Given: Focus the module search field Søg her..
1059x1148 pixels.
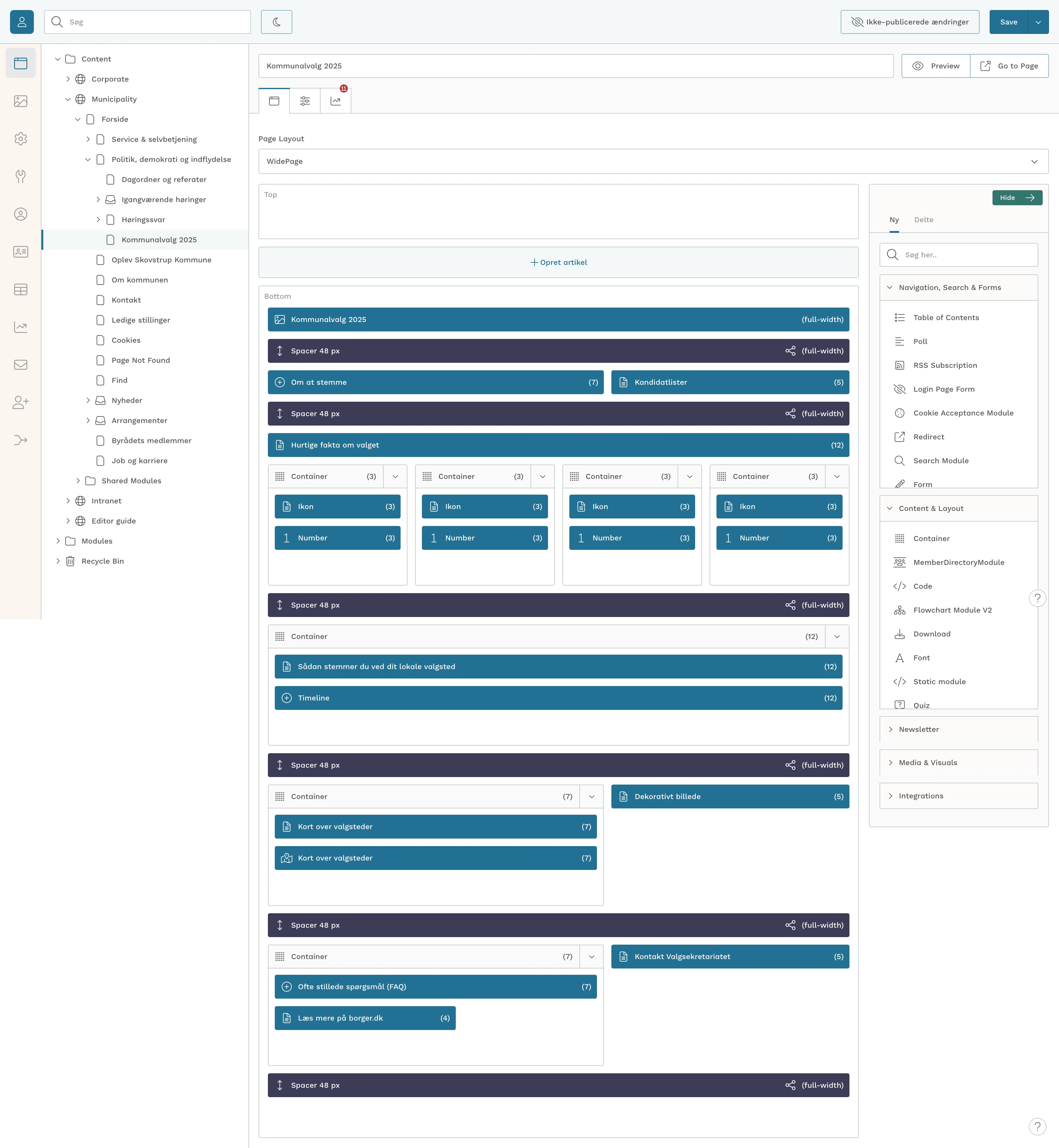Looking at the screenshot, I should tap(959, 255).
